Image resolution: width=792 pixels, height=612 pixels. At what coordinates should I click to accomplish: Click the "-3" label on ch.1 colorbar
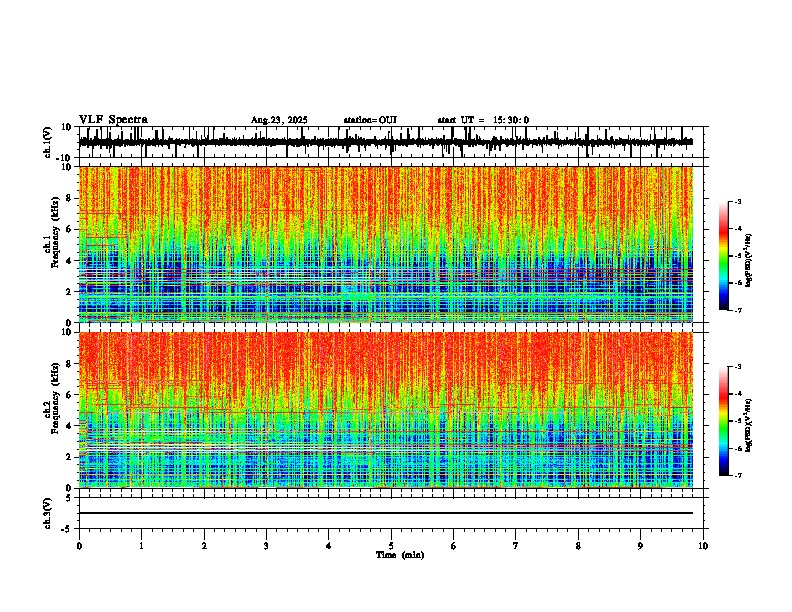click(738, 201)
